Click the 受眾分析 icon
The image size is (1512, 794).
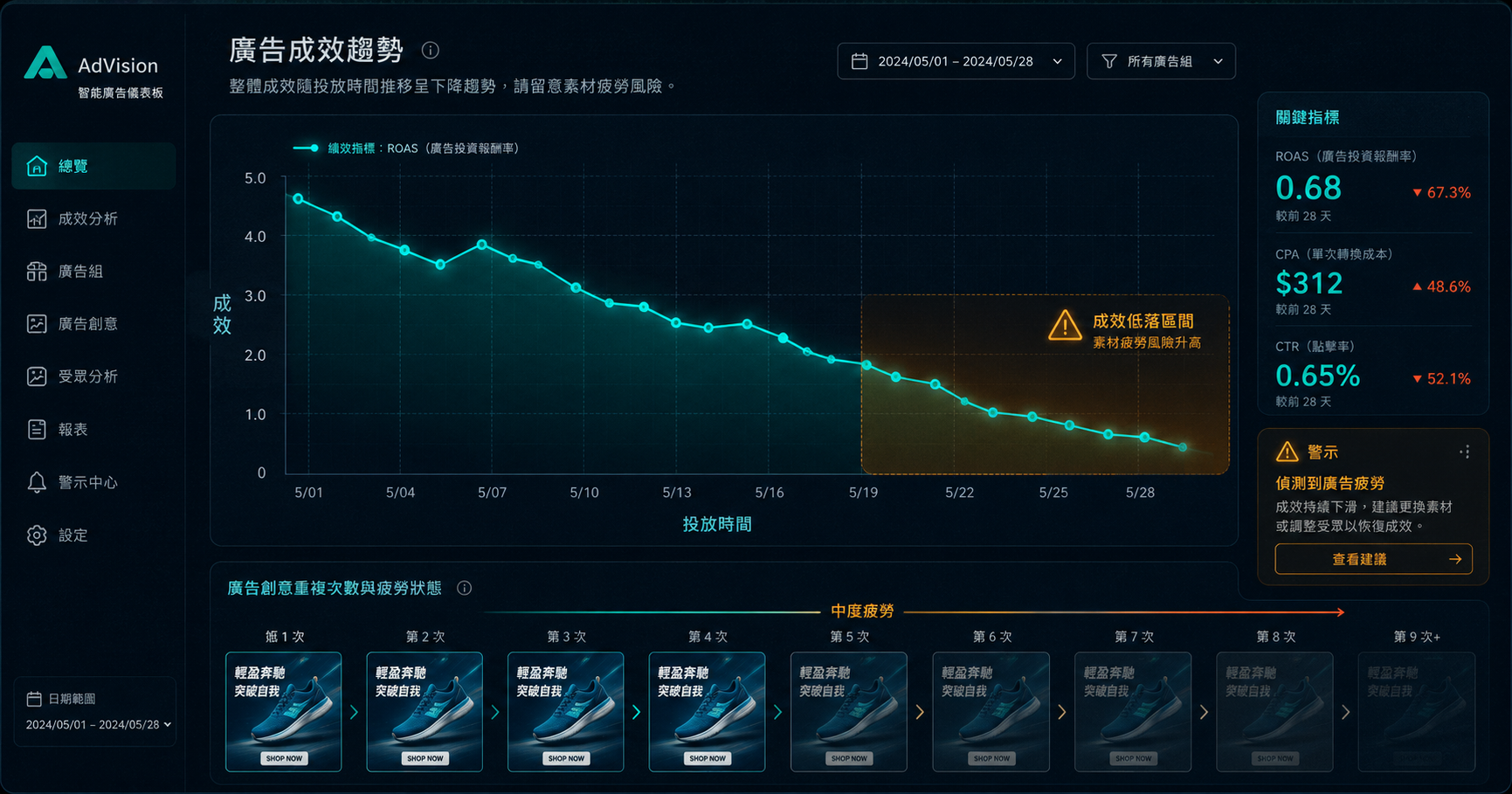pyautogui.click(x=37, y=376)
